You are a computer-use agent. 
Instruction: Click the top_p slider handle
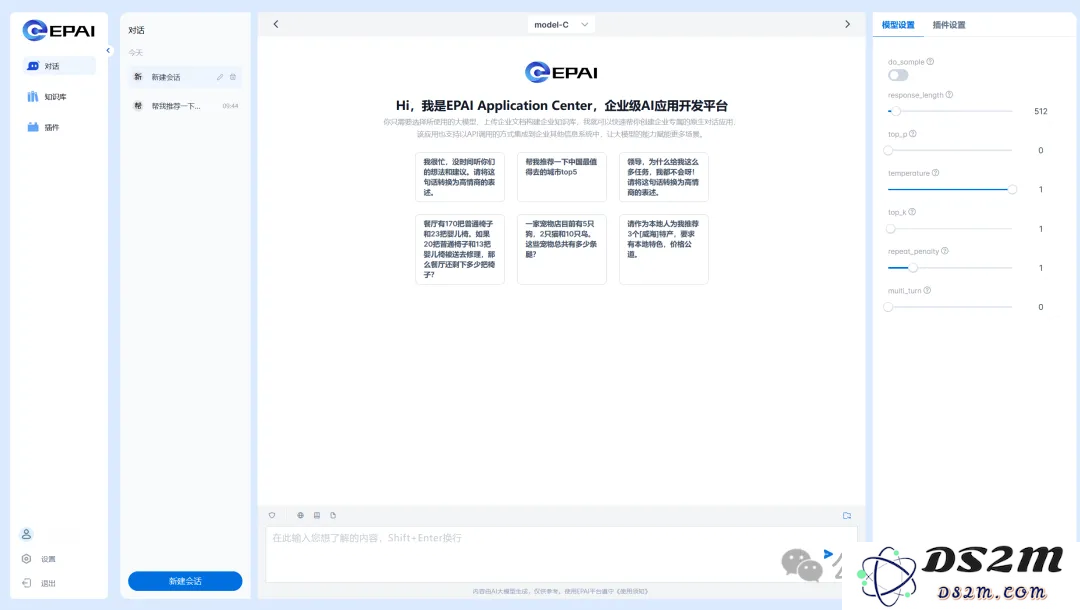tap(889, 150)
